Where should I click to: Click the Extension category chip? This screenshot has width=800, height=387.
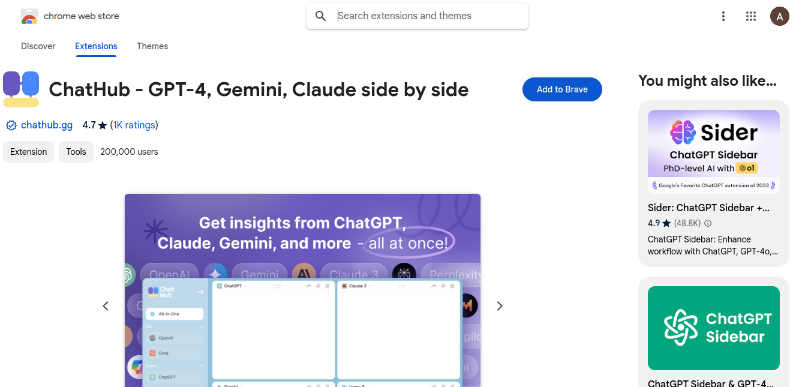coord(29,152)
